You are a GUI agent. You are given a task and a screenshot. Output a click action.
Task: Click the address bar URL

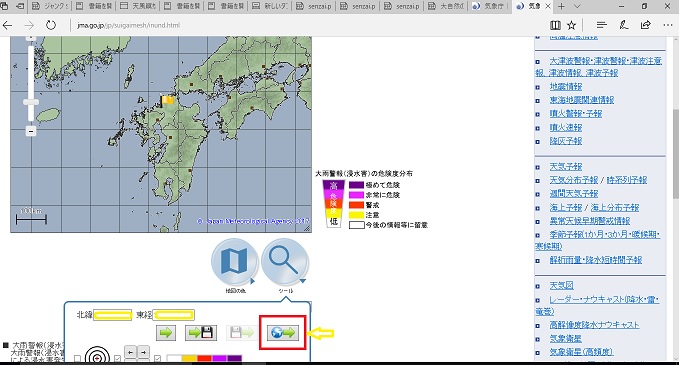pyautogui.click(x=128, y=25)
